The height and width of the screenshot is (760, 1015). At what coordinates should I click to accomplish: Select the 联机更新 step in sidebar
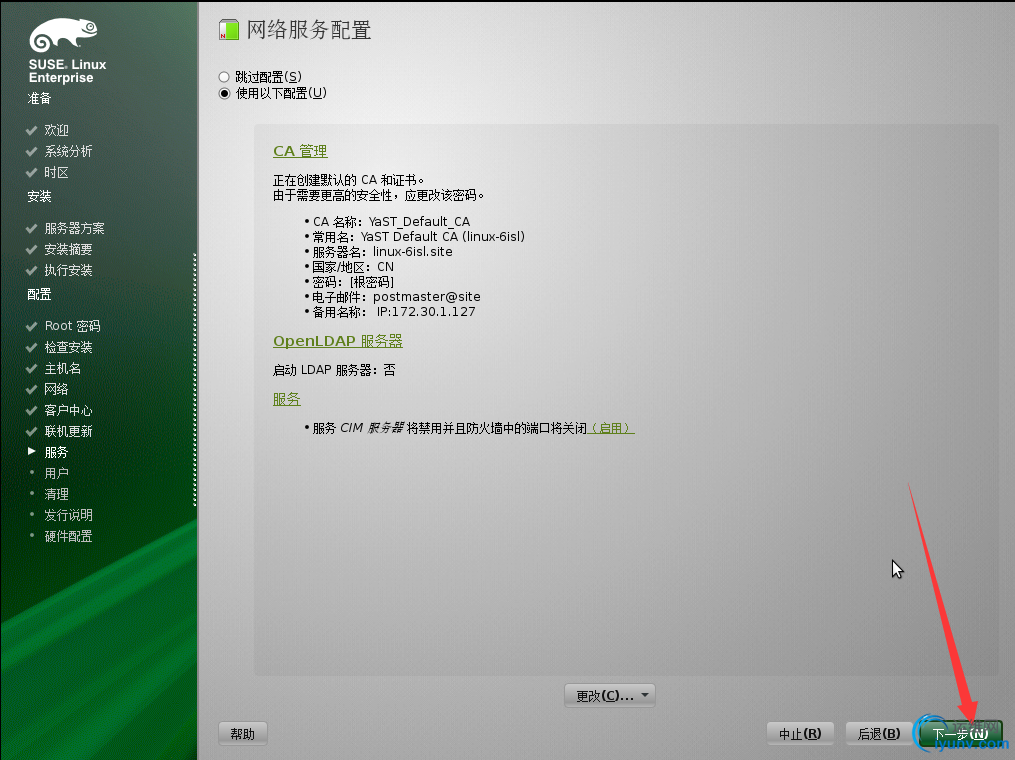pyautogui.click(x=68, y=431)
